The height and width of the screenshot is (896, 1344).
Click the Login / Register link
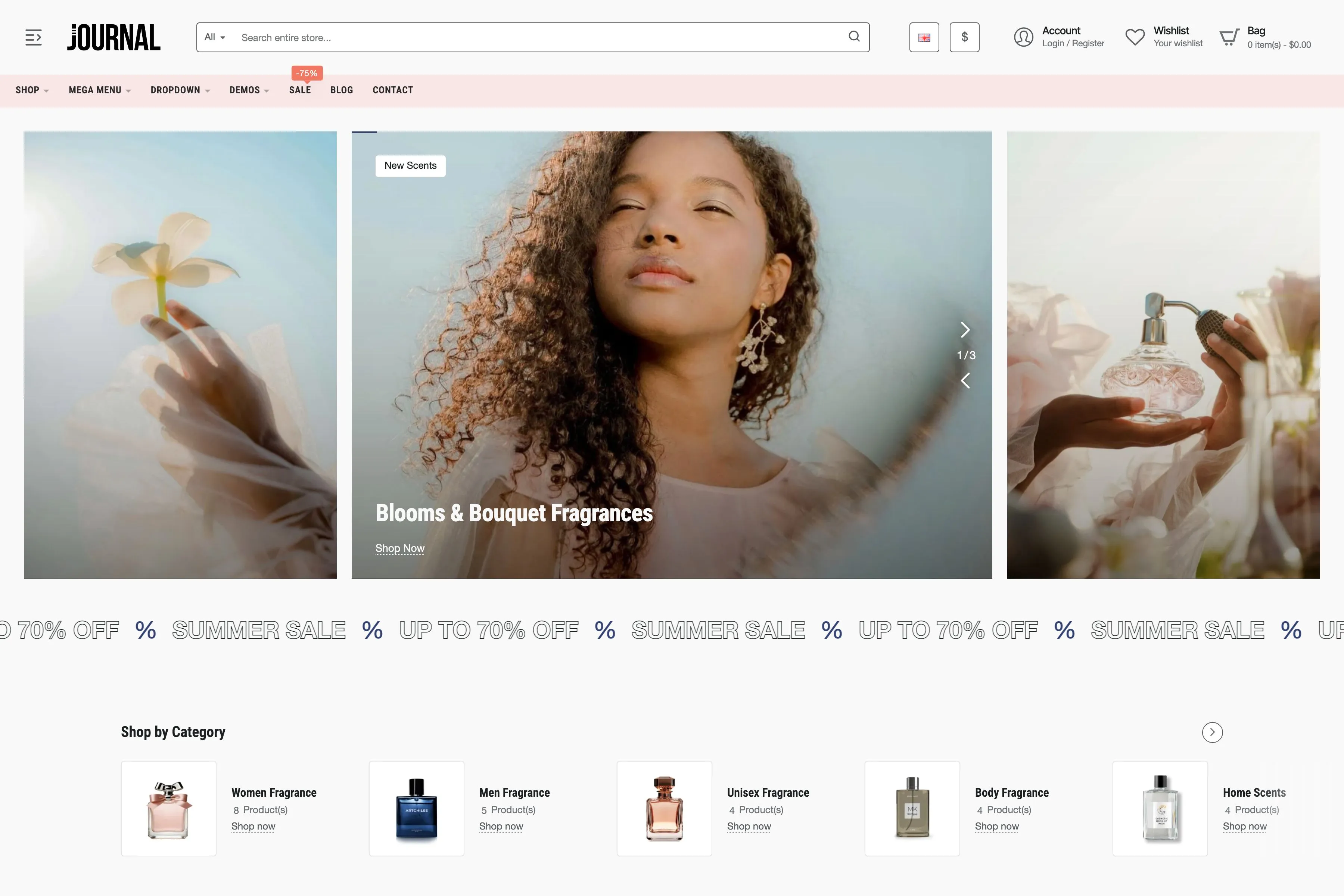point(1073,43)
